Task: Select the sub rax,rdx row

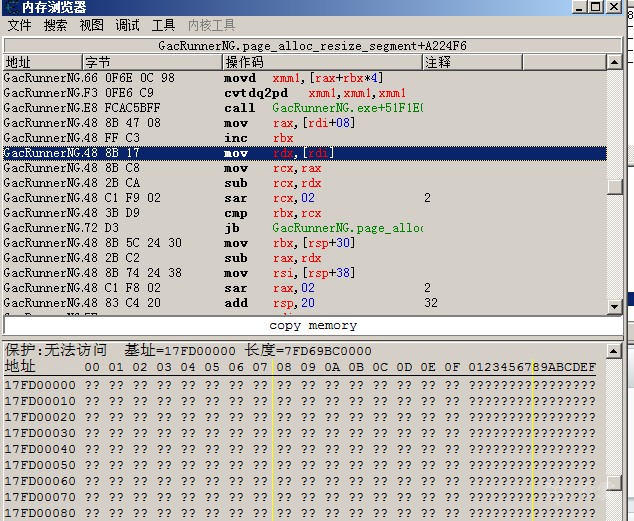Action: [305, 258]
